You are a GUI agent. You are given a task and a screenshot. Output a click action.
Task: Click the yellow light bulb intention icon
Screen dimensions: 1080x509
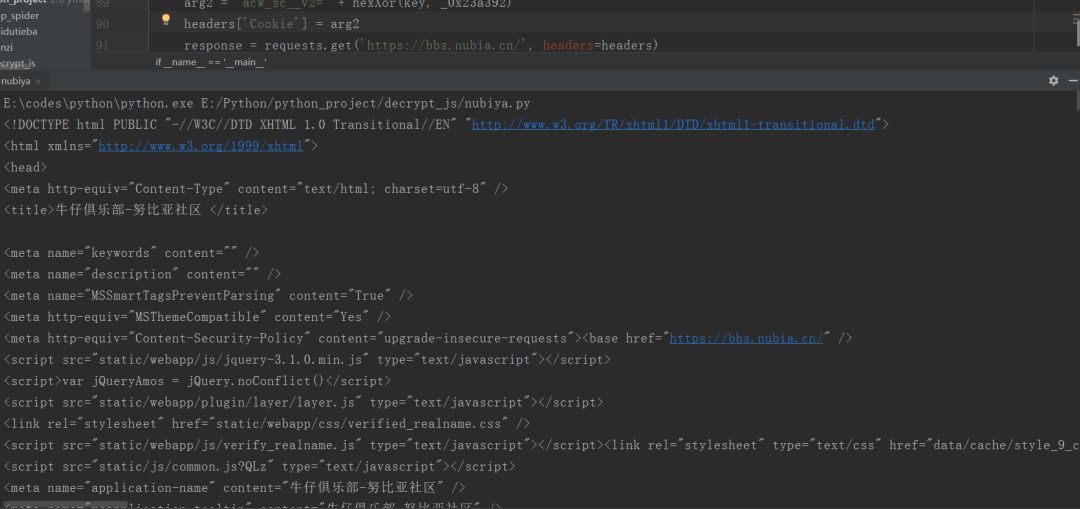[x=165, y=19]
